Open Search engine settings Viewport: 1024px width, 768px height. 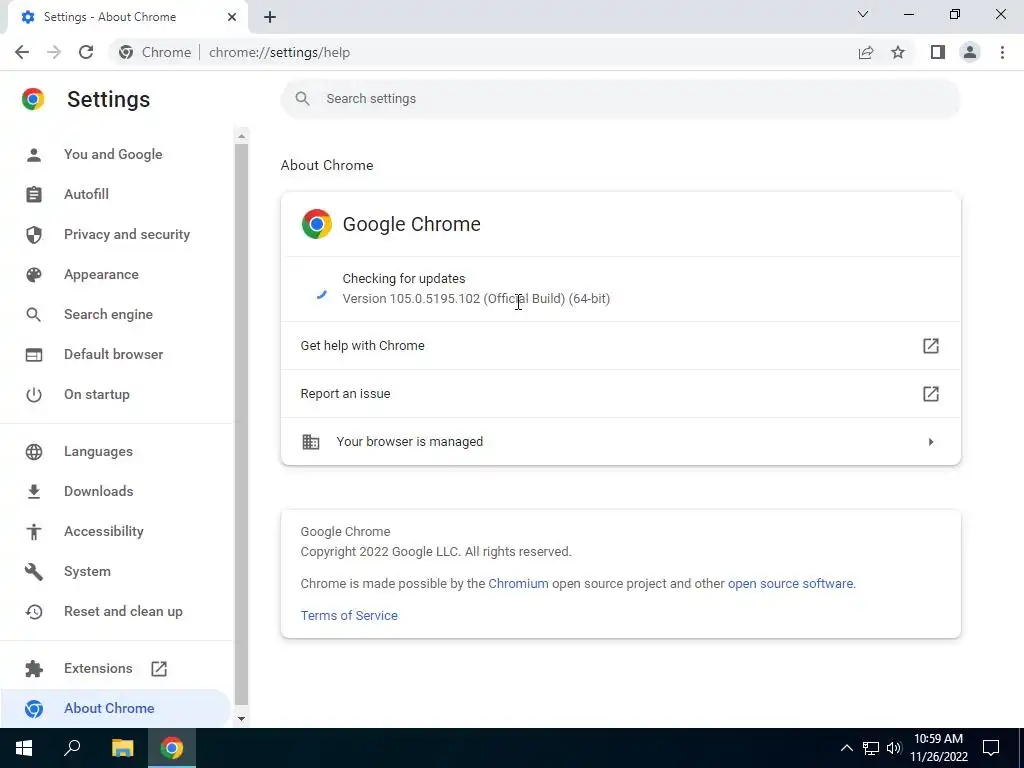point(108,314)
